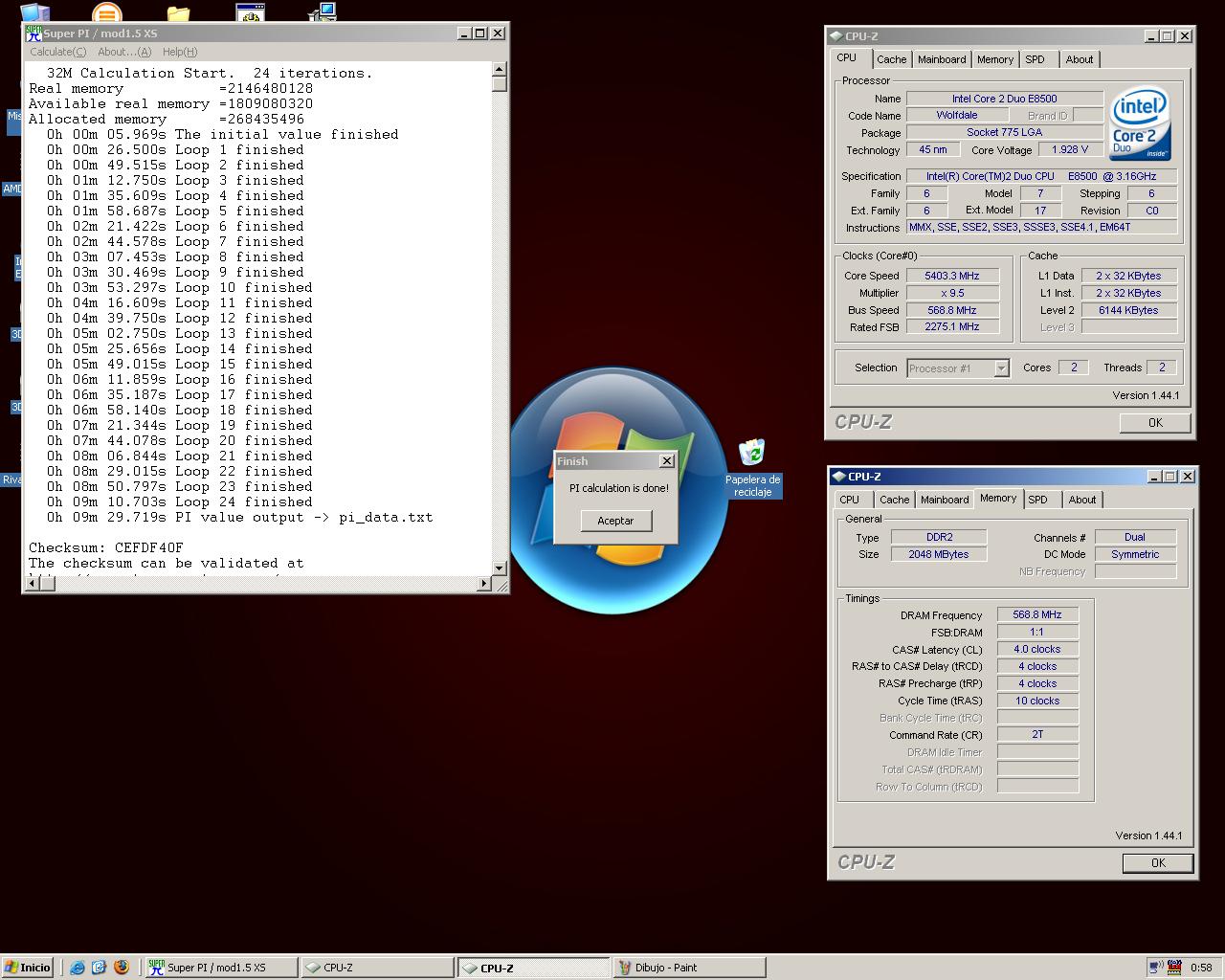Click the Core Voltage value 1.928 V

[x=1069, y=150]
